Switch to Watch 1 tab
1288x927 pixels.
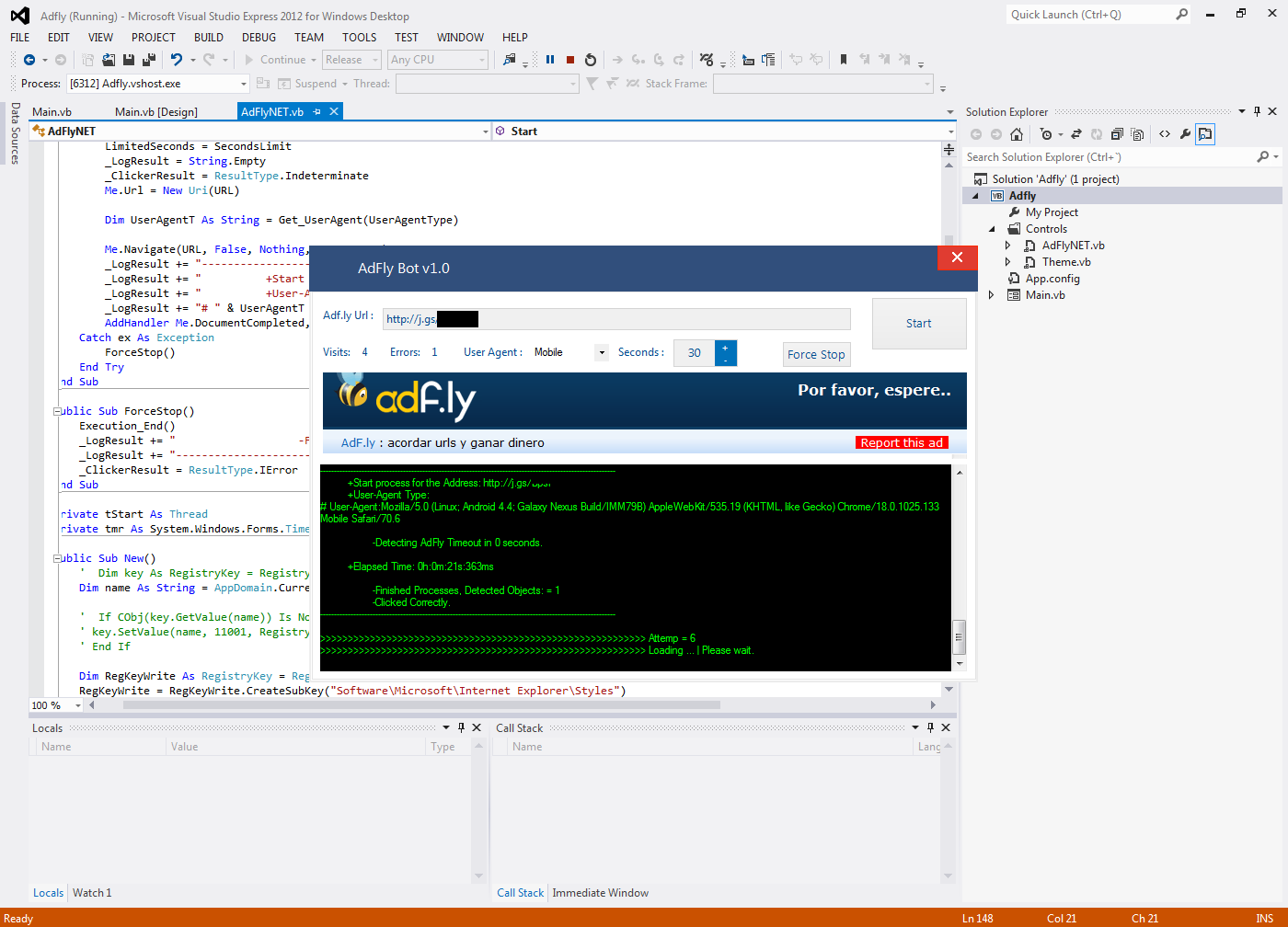pos(92,893)
